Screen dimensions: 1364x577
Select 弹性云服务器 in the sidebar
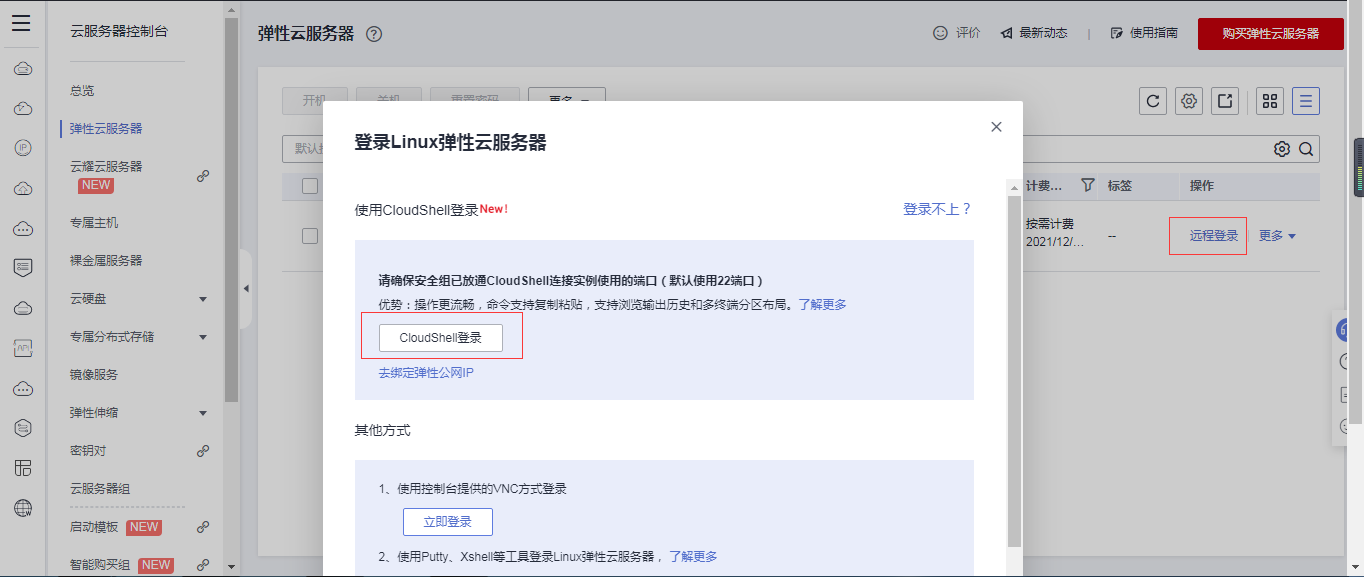(106, 128)
